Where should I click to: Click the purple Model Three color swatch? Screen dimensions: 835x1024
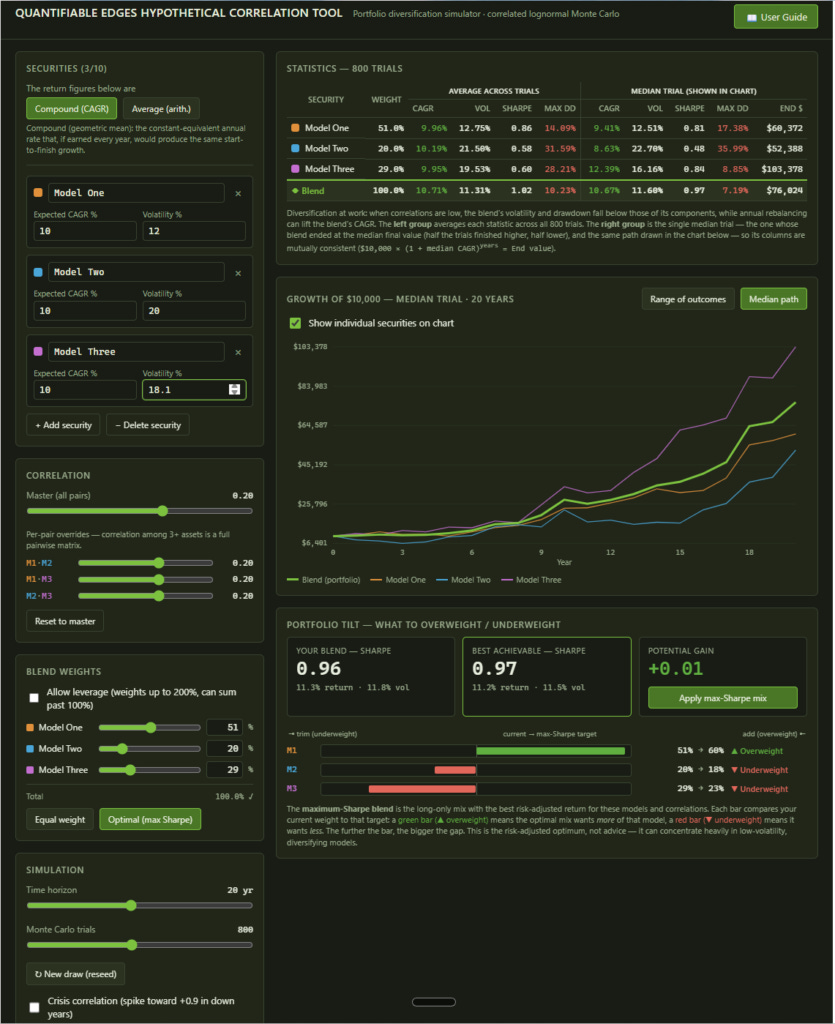click(38, 351)
